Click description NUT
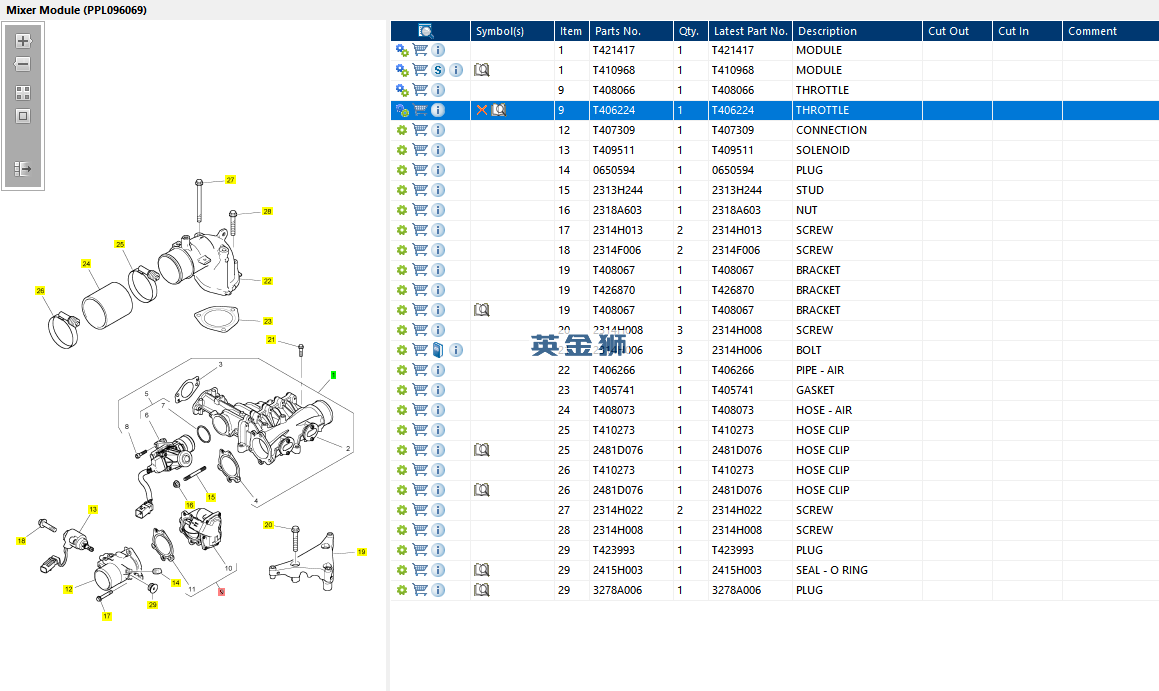 [806, 210]
